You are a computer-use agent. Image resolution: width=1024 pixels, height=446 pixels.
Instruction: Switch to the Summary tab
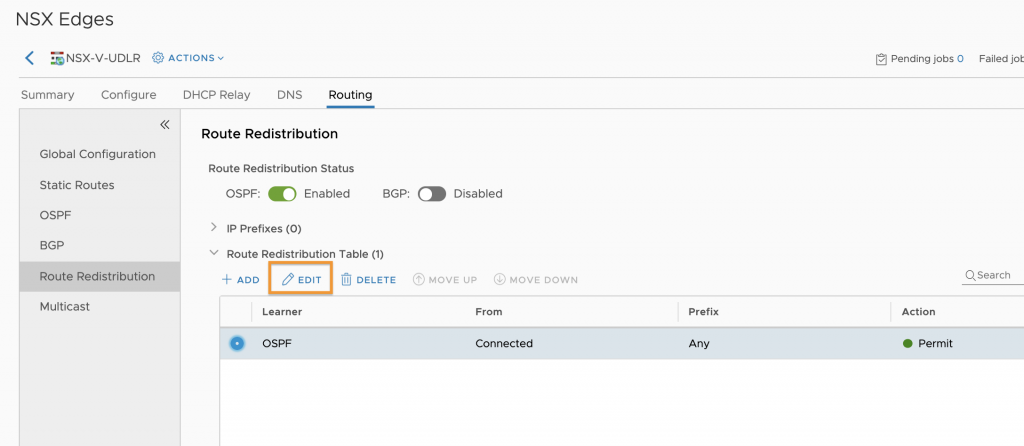[47, 95]
